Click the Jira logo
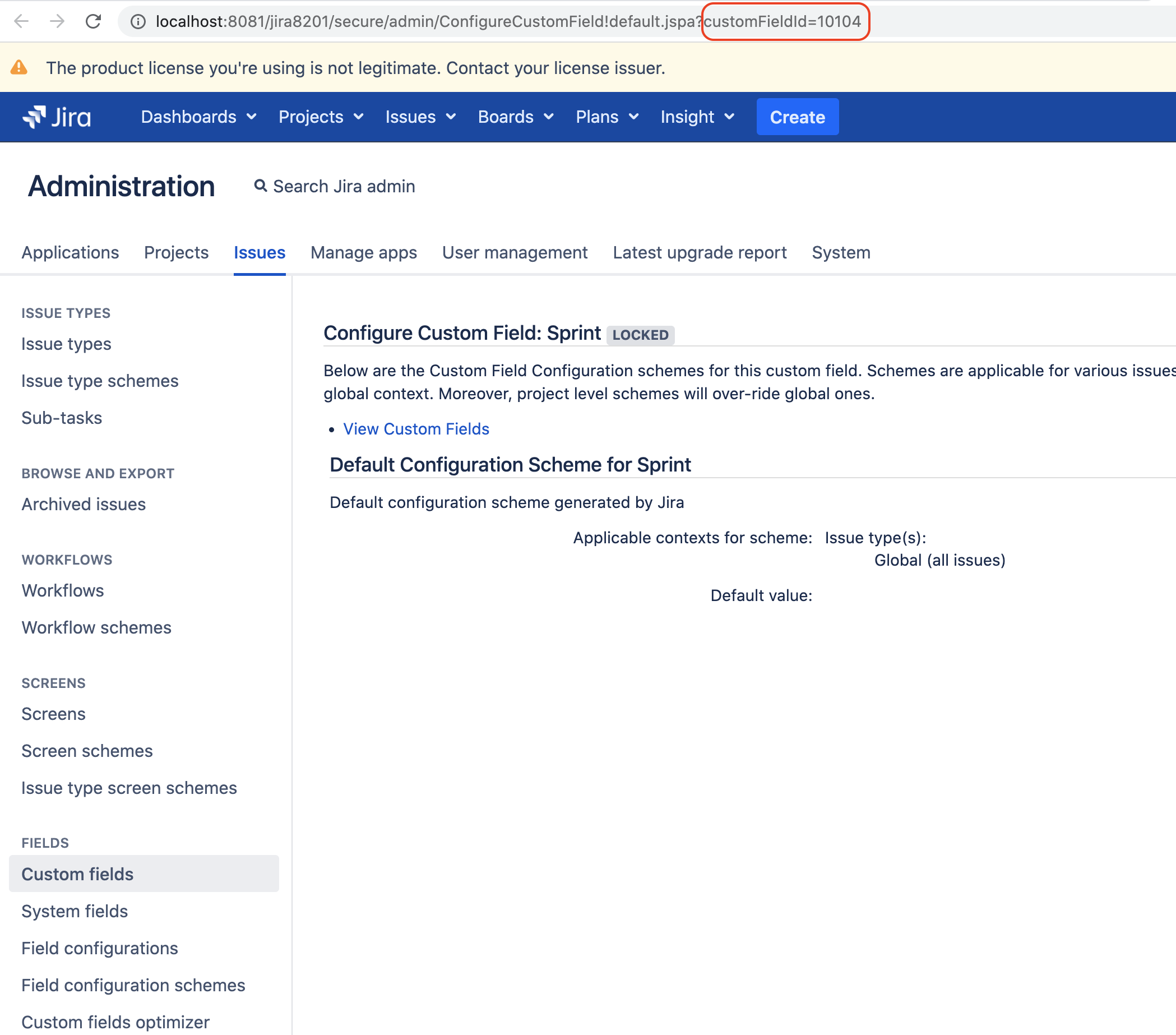The width and height of the screenshot is (1176, 1035). 57,117
